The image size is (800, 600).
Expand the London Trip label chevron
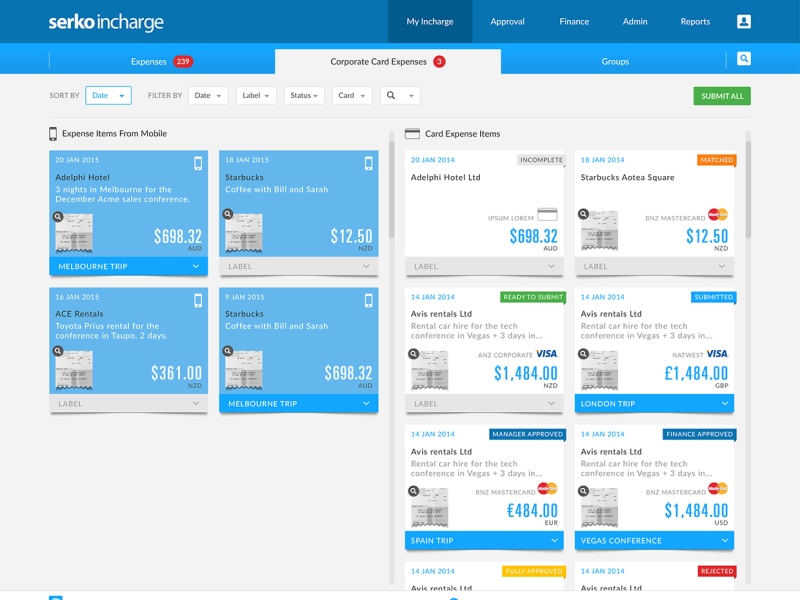coord(724,404)
